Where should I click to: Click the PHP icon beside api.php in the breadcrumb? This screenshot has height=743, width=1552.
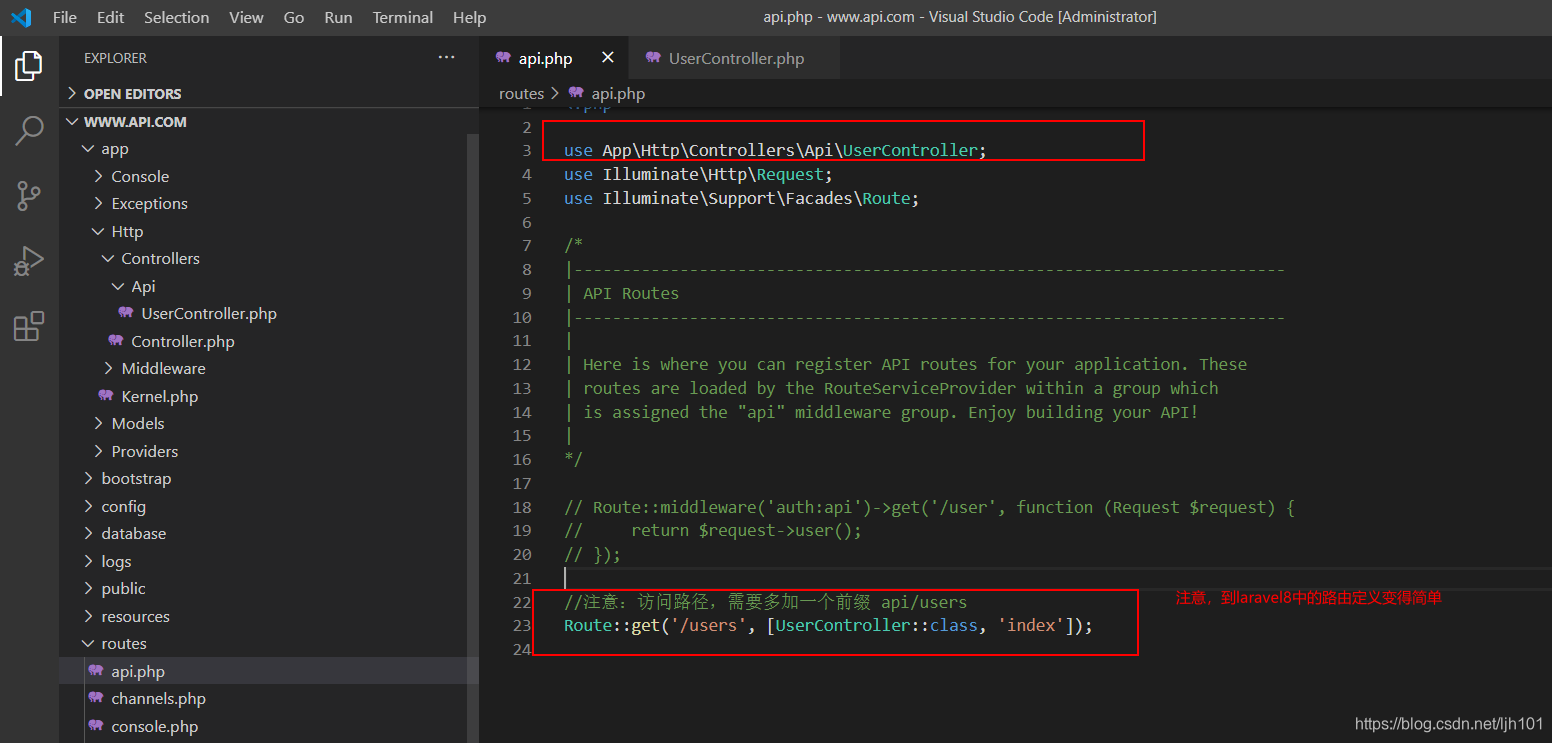point(576,93)
